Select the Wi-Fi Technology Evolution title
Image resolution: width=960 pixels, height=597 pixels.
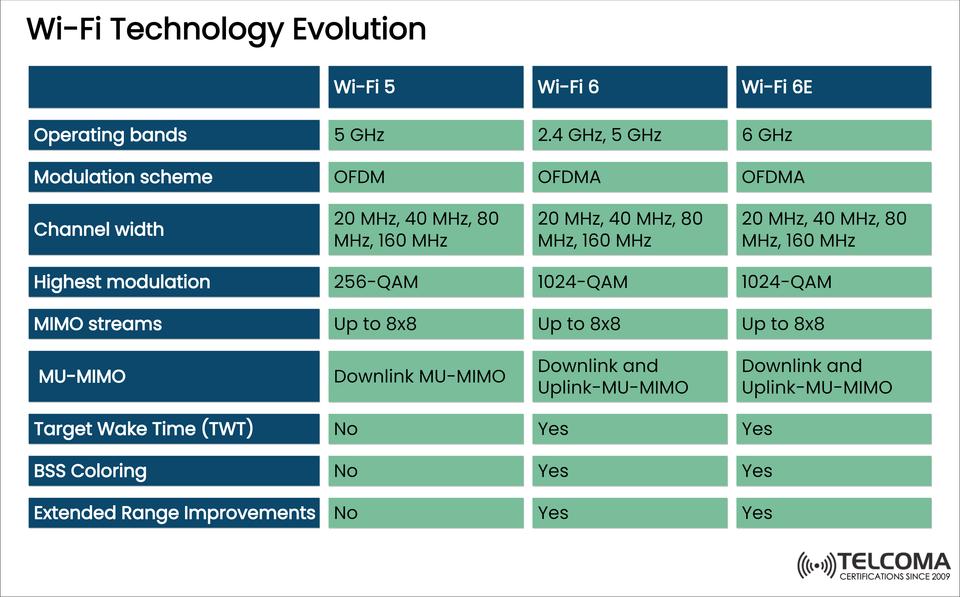tap(226, 29)
